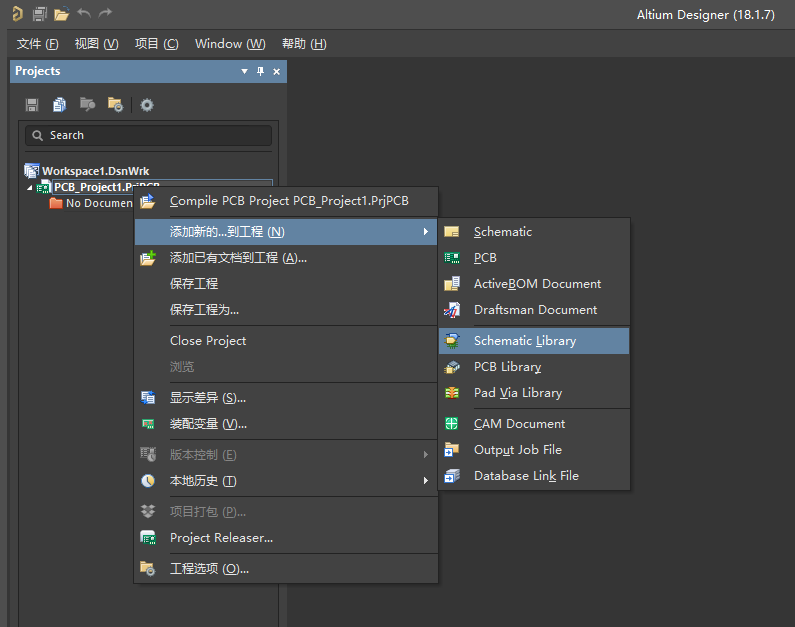Open the 文件 (F) menu
795x627 pixels.
coord(38,44)
